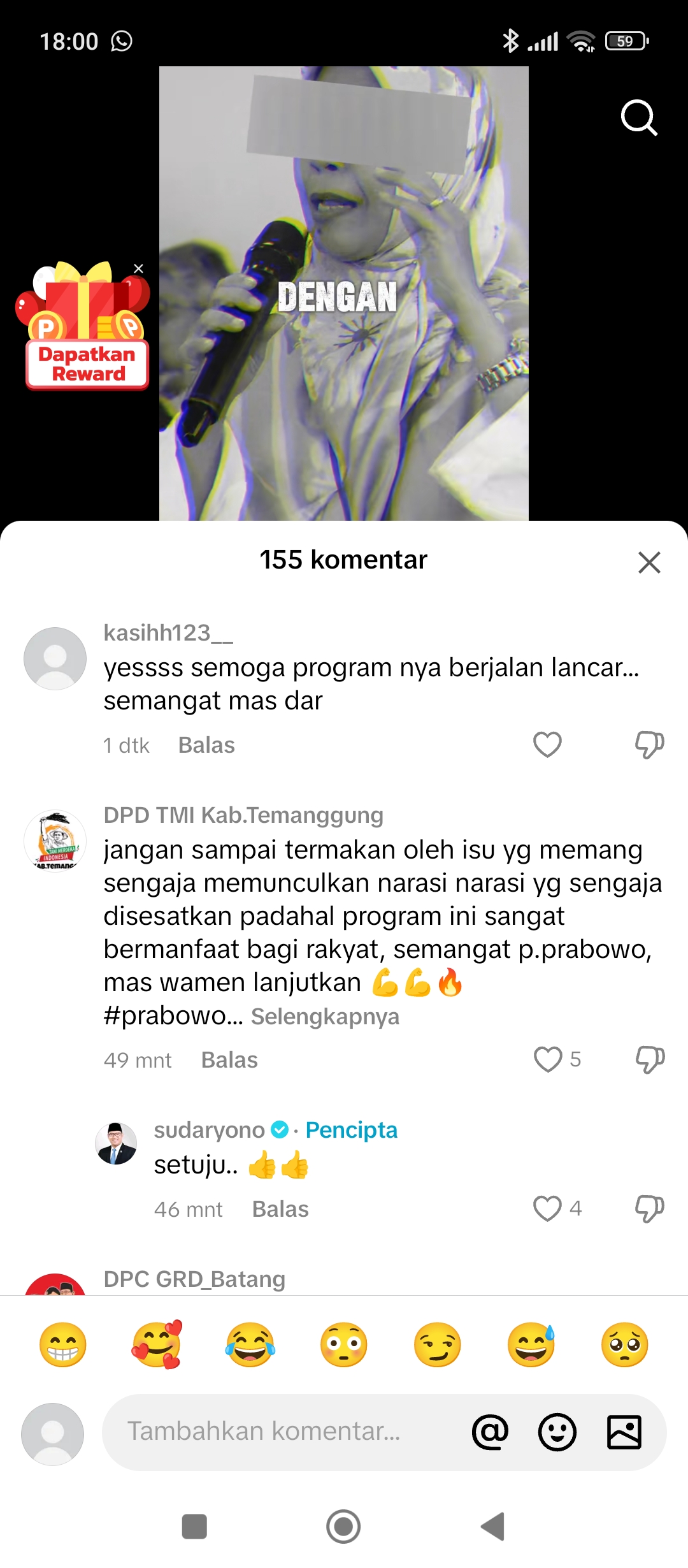Open the mention @ picker
Viewport: 688px width, 1568px height.
490,1432
